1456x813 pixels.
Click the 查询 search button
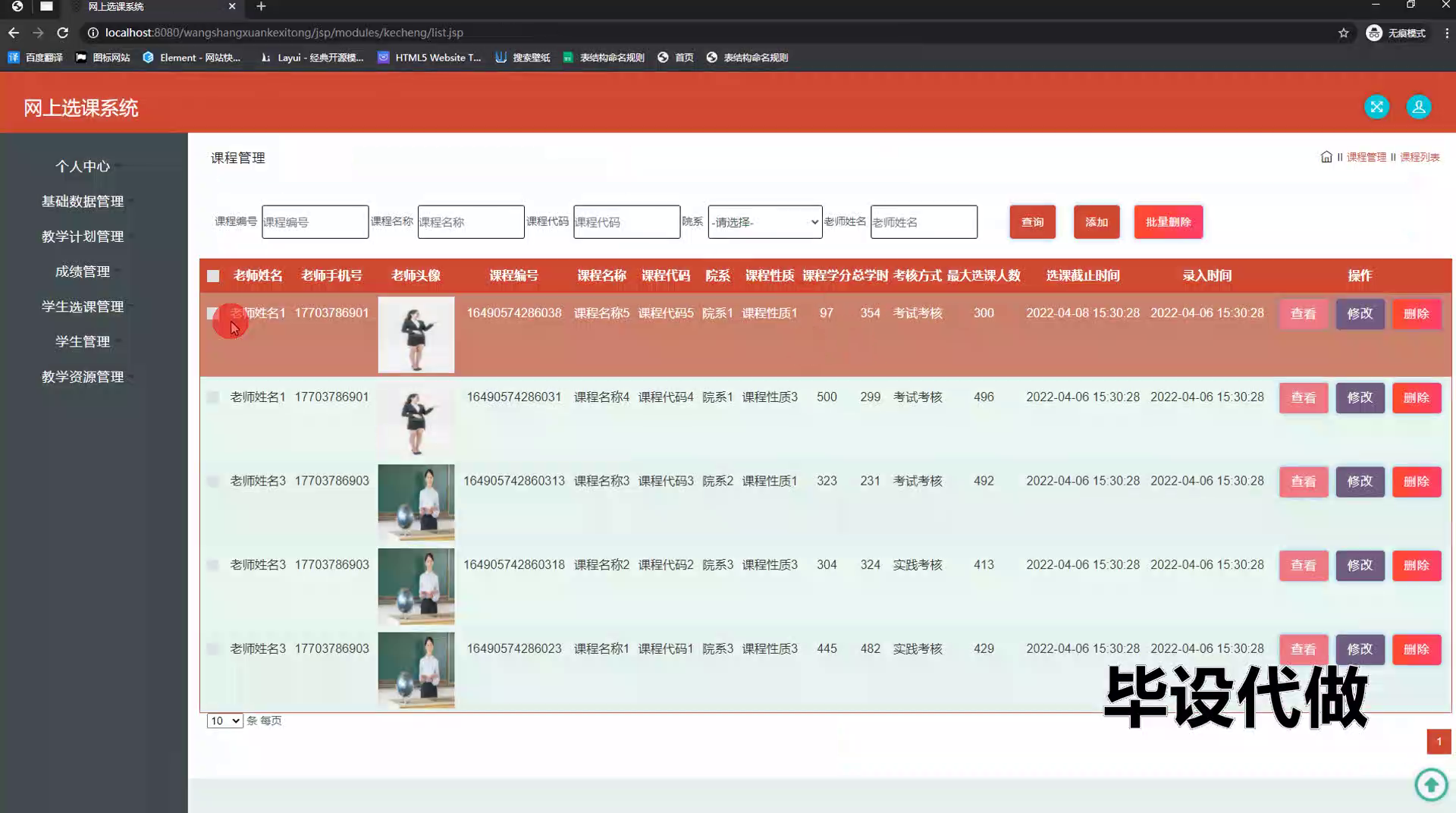pos(1032,222)
